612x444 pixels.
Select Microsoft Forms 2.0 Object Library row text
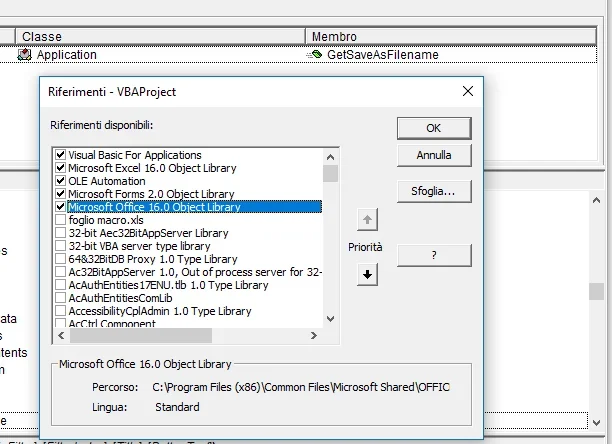point(151,194)
